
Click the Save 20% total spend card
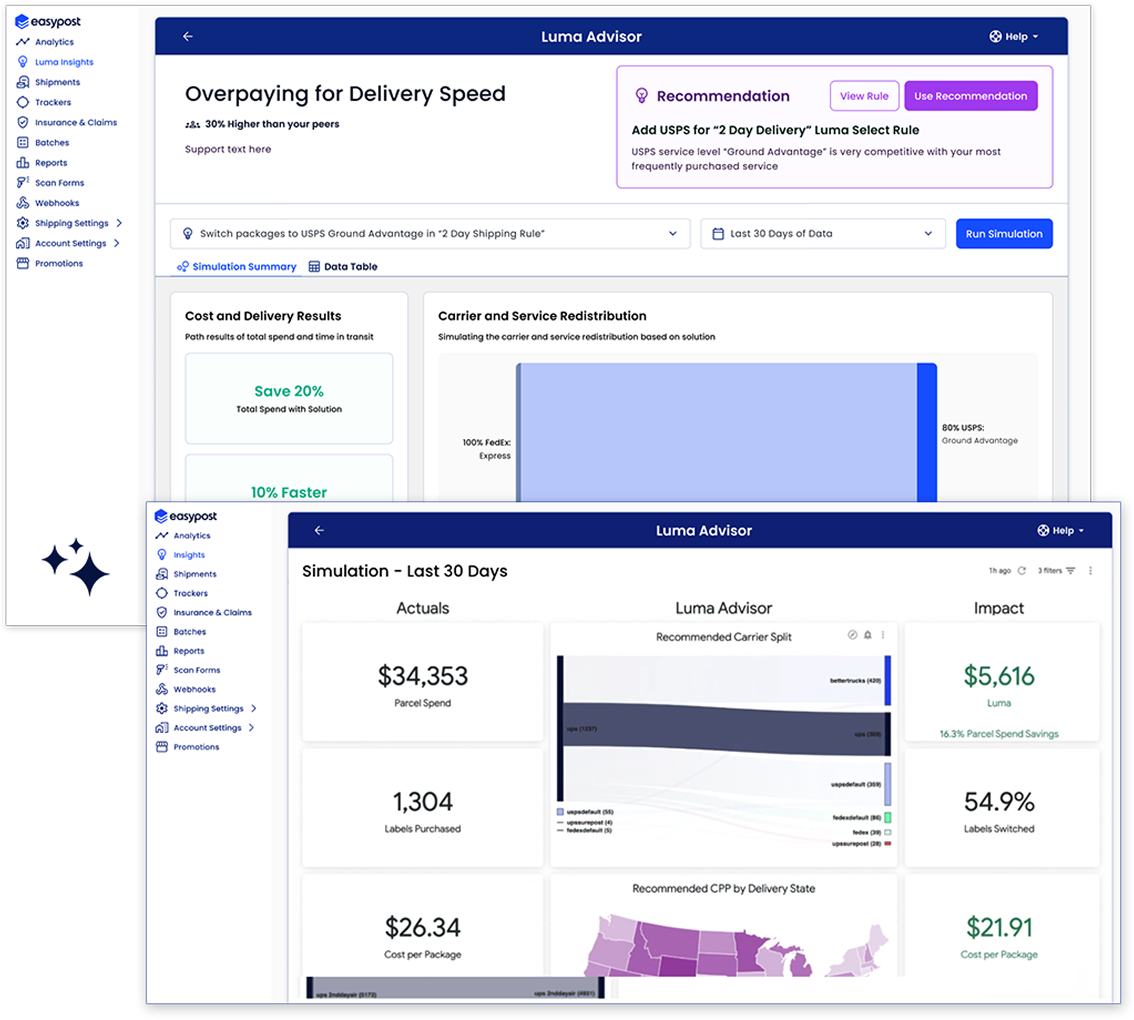289,399
